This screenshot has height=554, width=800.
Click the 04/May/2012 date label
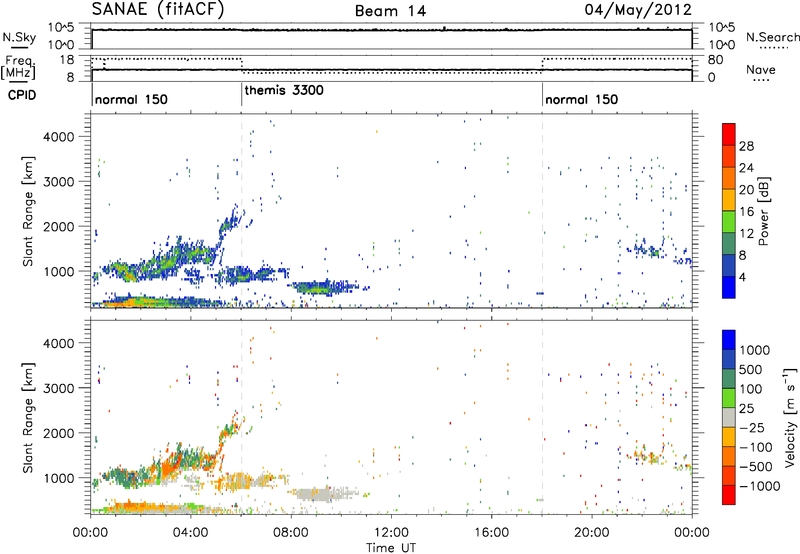point(638,10)
